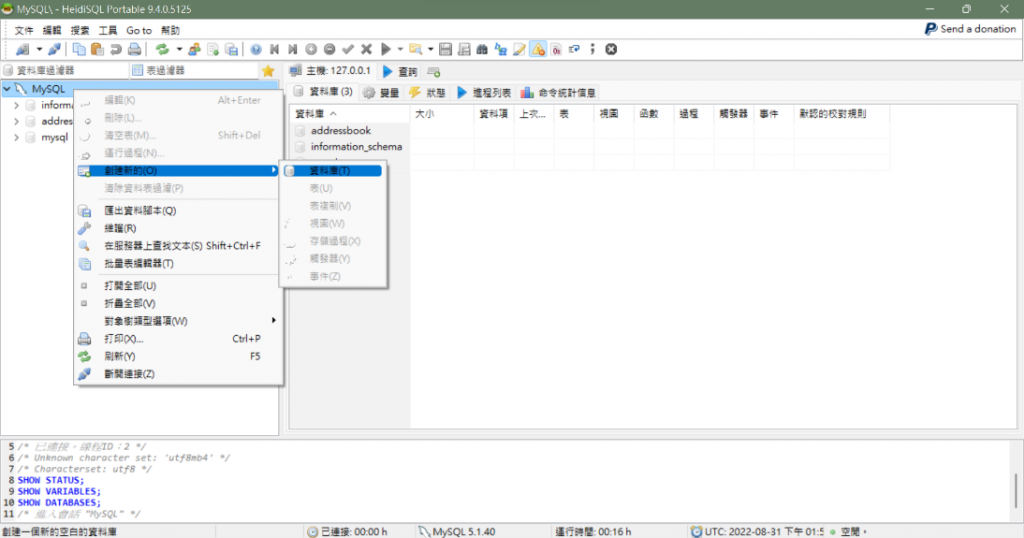Click the new query tab plus icon
The width and height of the screenshot is (1024, 538).
click(x=434, y=72)
